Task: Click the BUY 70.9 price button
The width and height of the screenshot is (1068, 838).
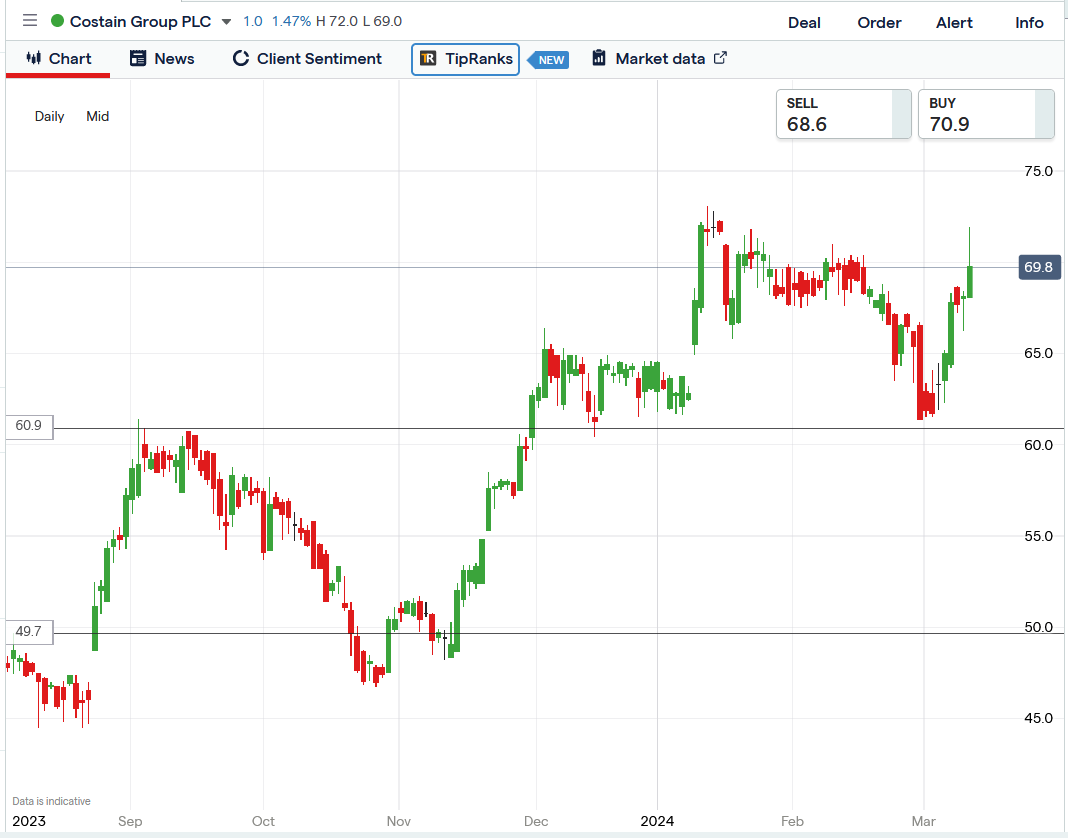Action: tap(986, 114)
